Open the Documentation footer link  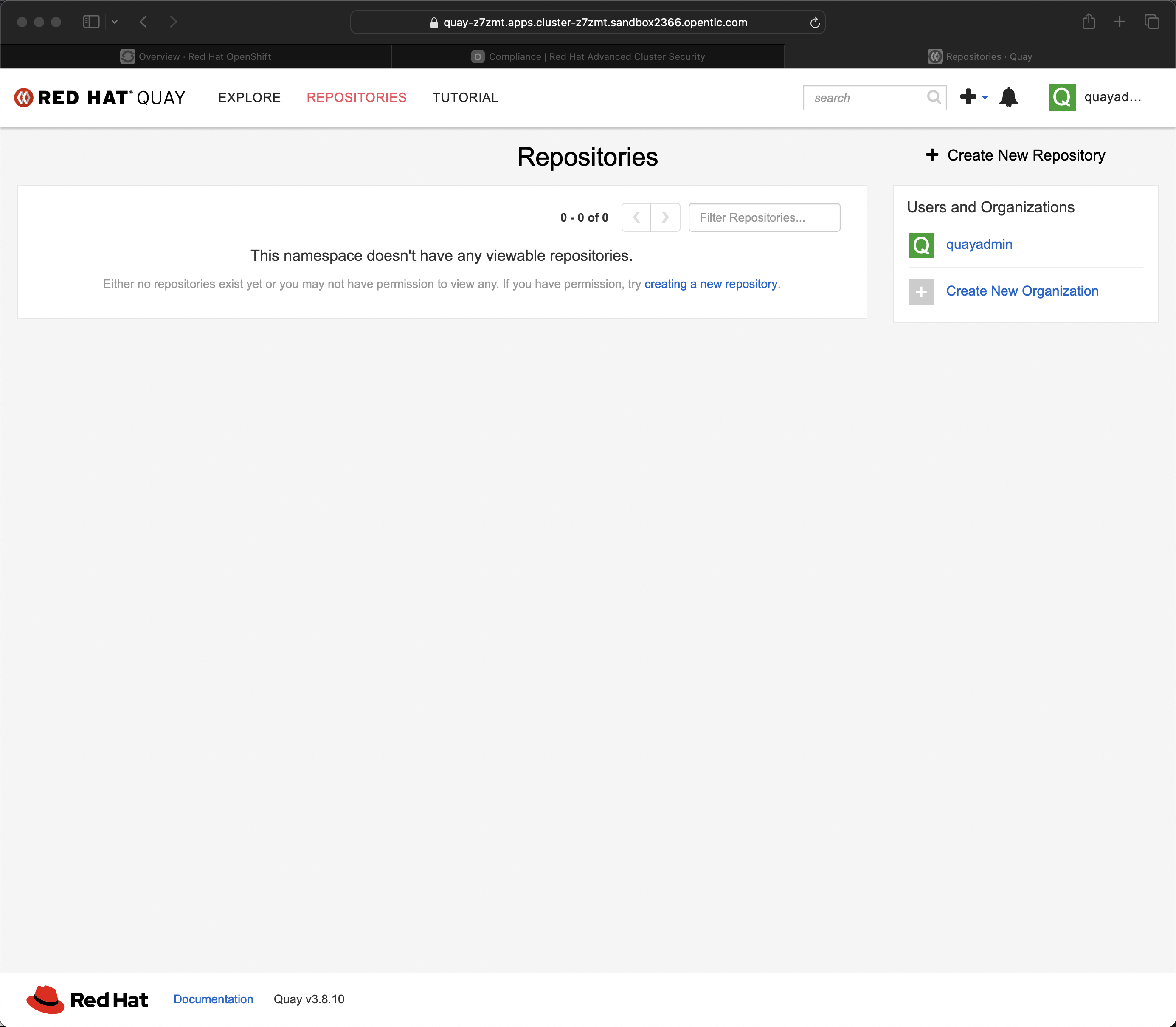click(213, 999)
